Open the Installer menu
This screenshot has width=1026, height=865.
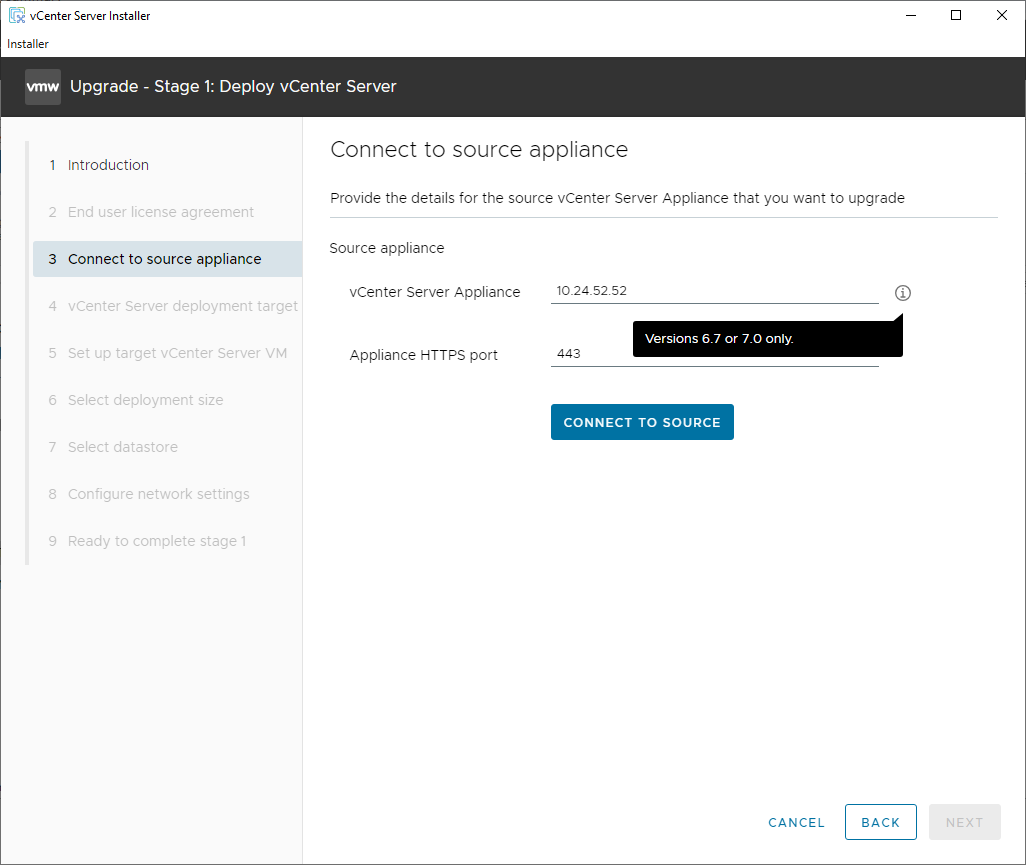(28, 44)
